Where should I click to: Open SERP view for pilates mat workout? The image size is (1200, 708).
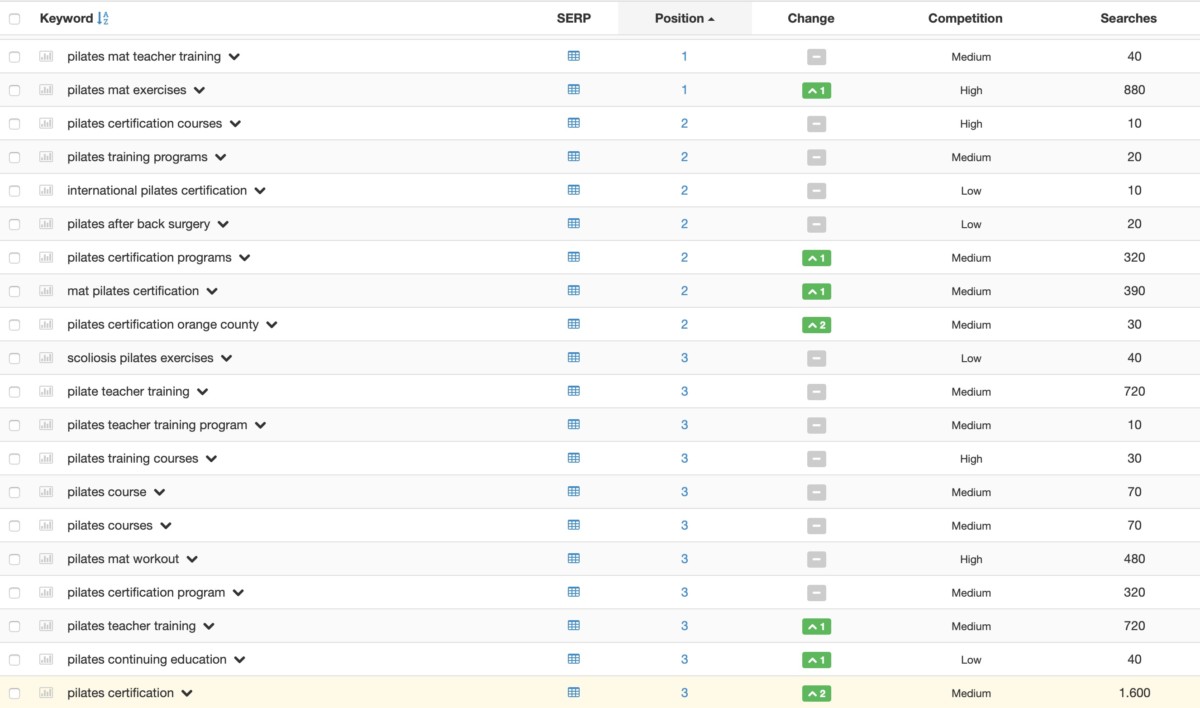point(574,558)
